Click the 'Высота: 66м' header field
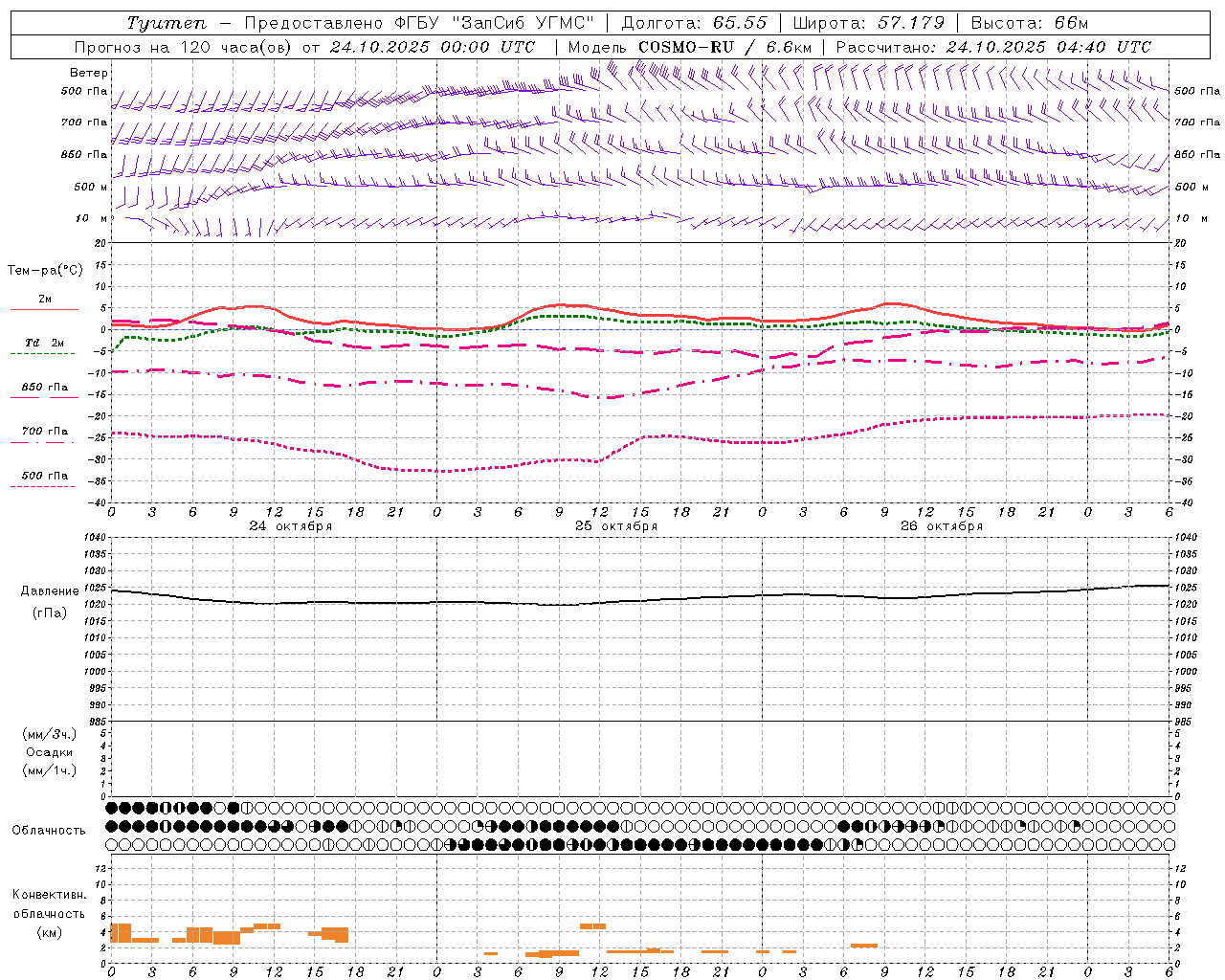Image resolution: width=1225 pixels, height=980 pixels. 1030,23
